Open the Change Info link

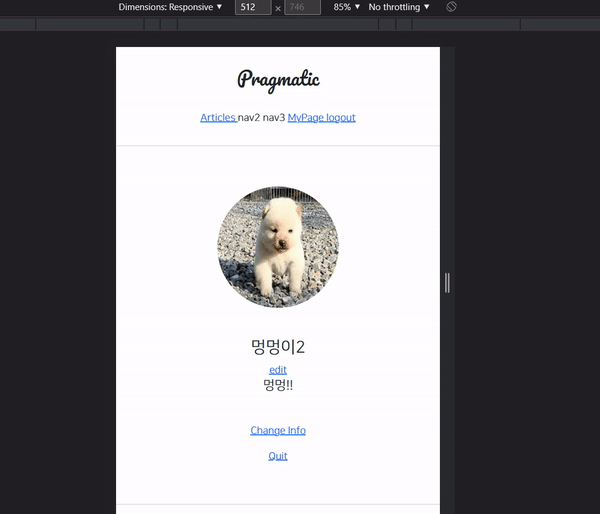click(x=278, y=430)
